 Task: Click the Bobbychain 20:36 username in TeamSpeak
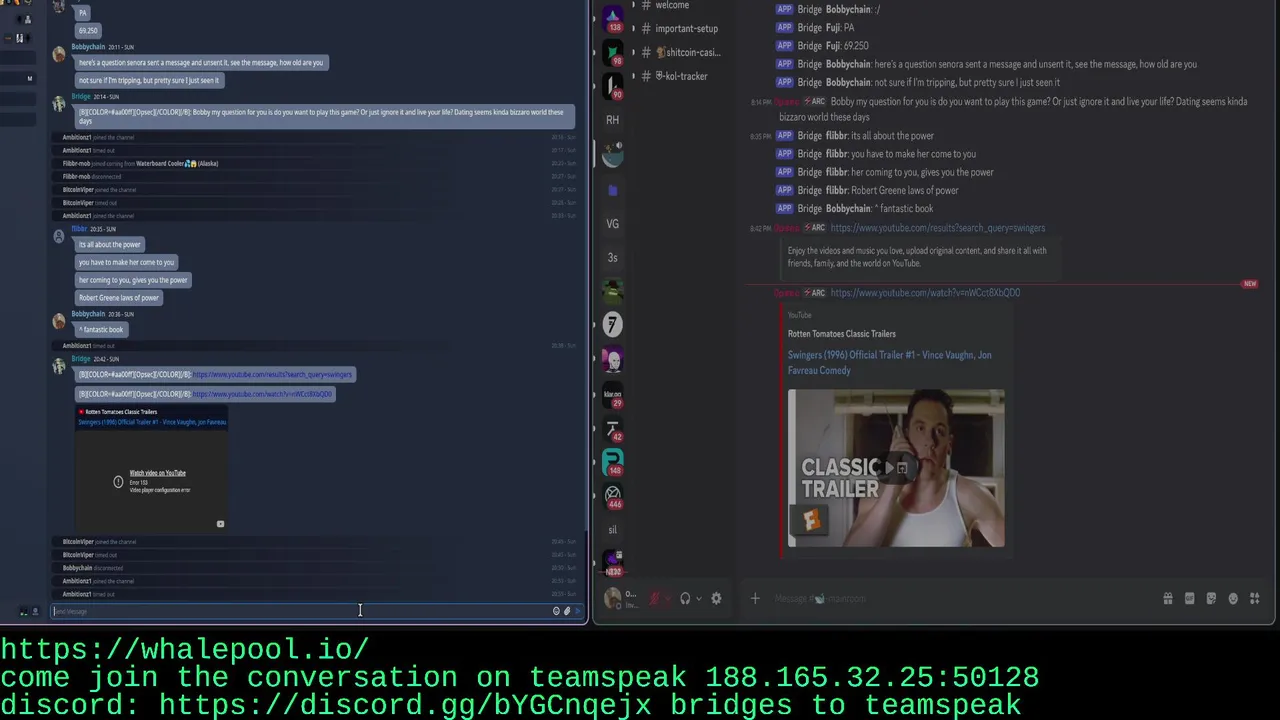coord(88,314)
